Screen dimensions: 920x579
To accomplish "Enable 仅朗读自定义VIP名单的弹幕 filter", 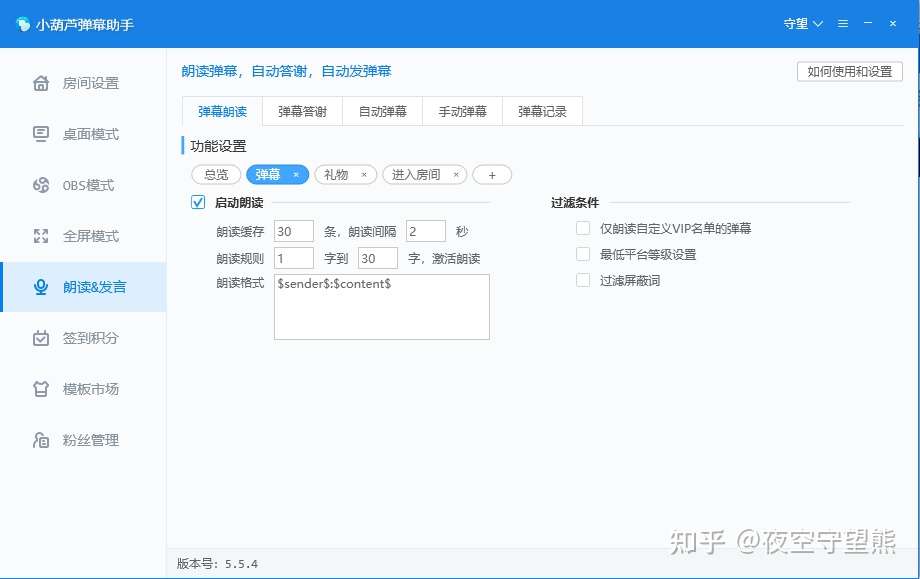I will (x=583, y=228).
